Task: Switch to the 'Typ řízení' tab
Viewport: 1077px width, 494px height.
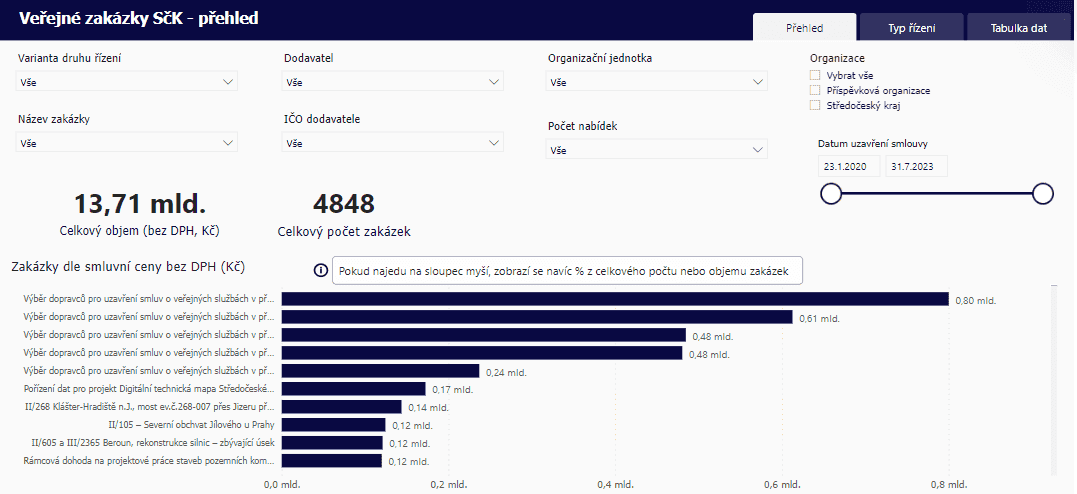Action: 911,28
